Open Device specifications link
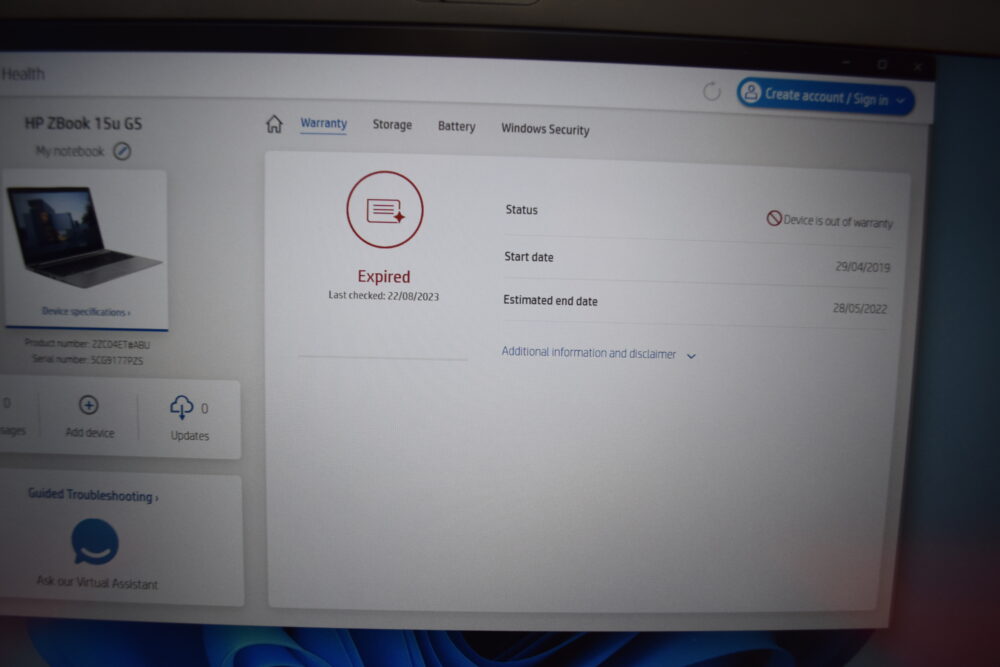Viewport: 1000px width, 667px height. [x=86, y=312]
